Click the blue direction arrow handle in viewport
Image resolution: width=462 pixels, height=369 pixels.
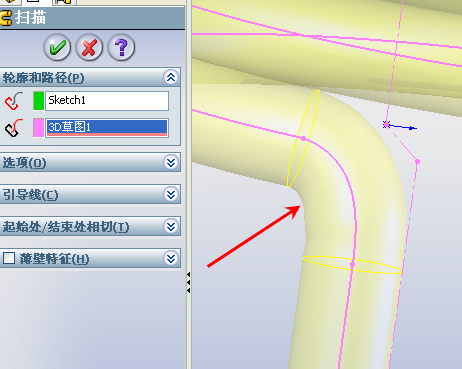(x=404, y=127)
